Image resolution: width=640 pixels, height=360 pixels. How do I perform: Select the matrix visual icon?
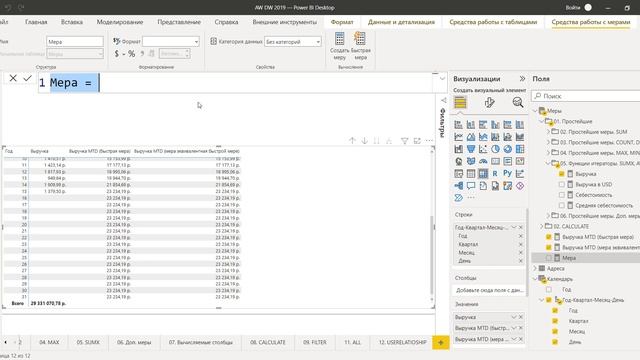(x=483, y=173)
